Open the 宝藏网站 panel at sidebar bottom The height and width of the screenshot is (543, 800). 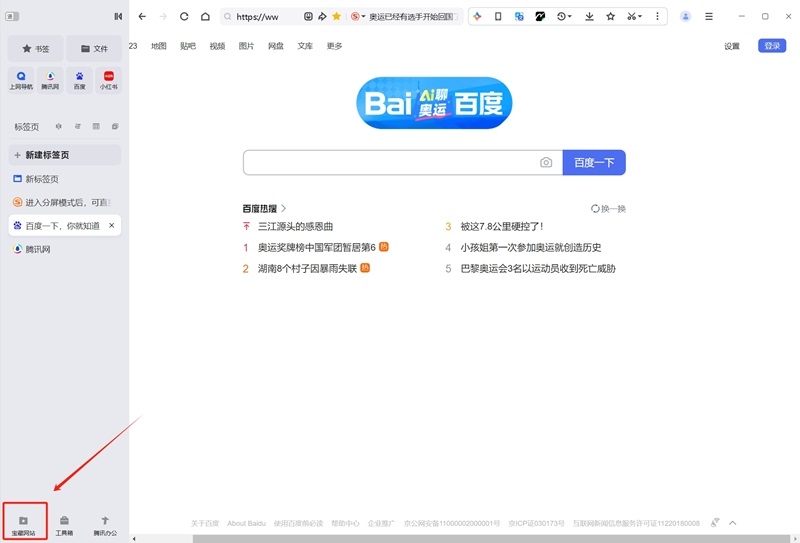click(23, 525)
